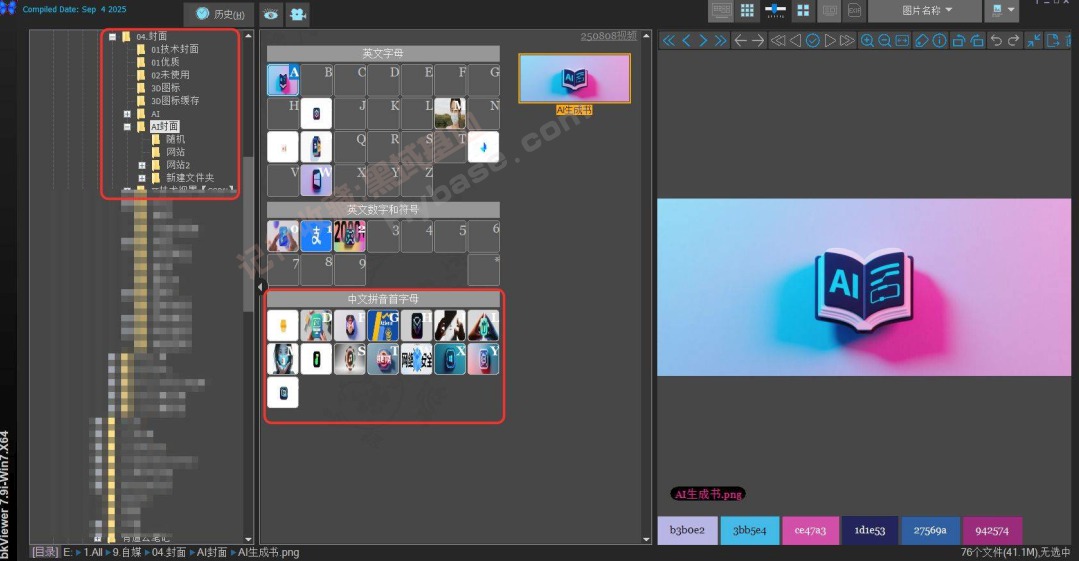Screen dimensions: 1079x561
Task: Toggle the filmstrip view icon
Action: (830, 10)
